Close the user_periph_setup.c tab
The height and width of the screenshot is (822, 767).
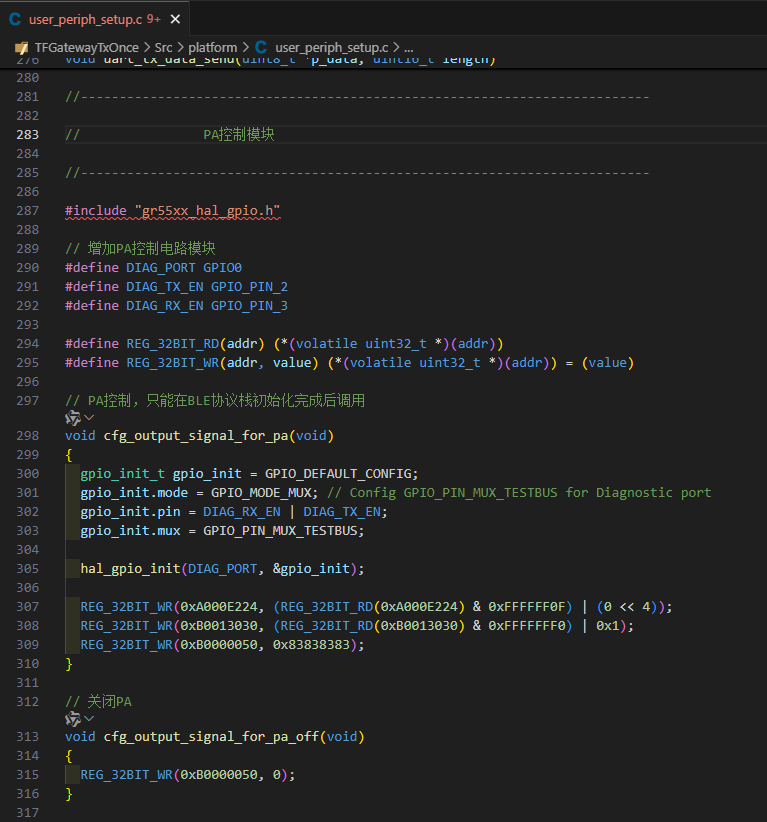pyautogui.click(x=175, y=19)
